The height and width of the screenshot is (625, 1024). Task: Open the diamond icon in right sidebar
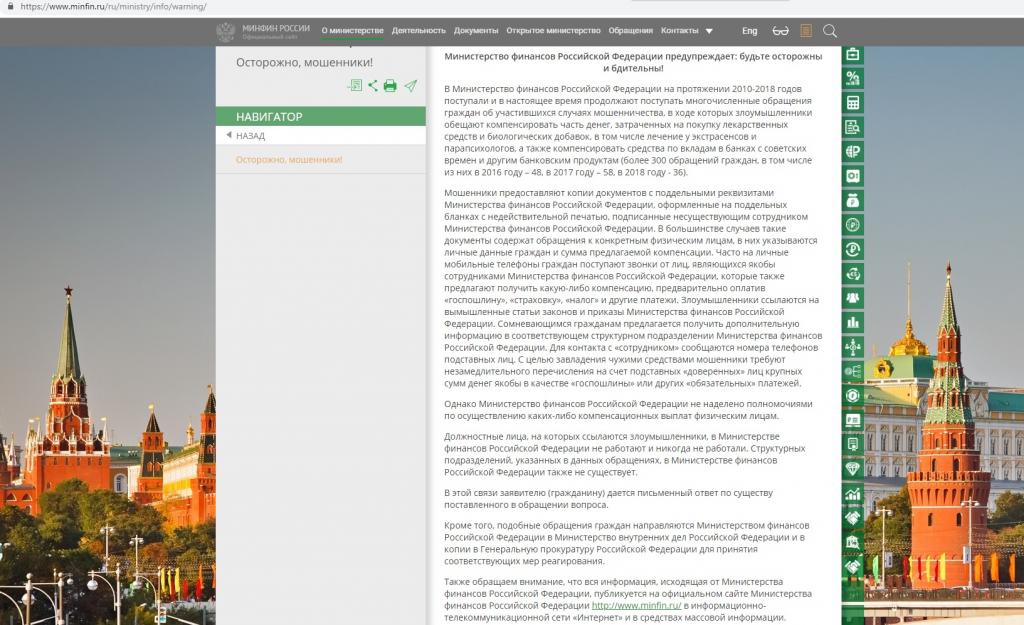pyautogui.click(x=852, y=469)
